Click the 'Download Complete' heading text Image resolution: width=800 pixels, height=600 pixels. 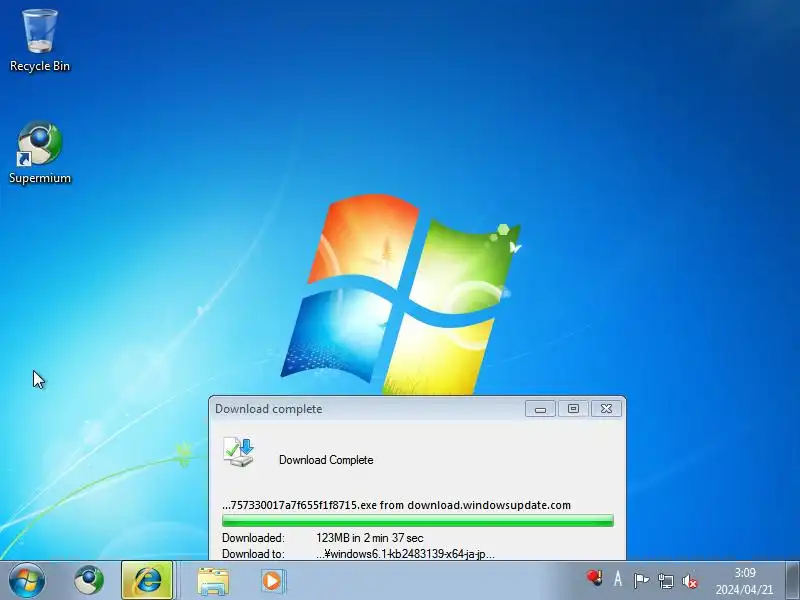pyautogui.click(x=326, y=460)
